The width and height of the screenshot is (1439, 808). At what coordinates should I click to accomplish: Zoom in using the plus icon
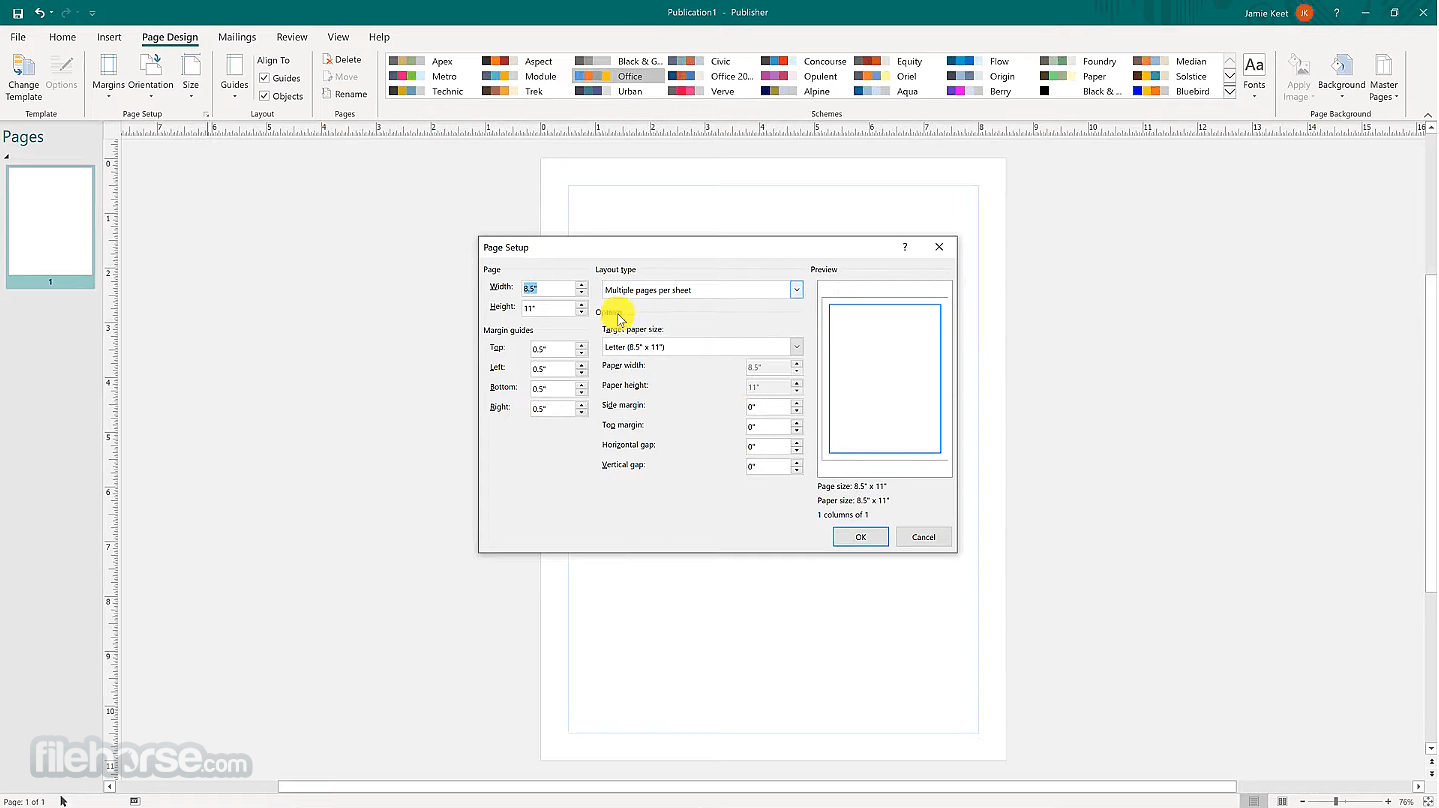click(x=1388, y=802)
